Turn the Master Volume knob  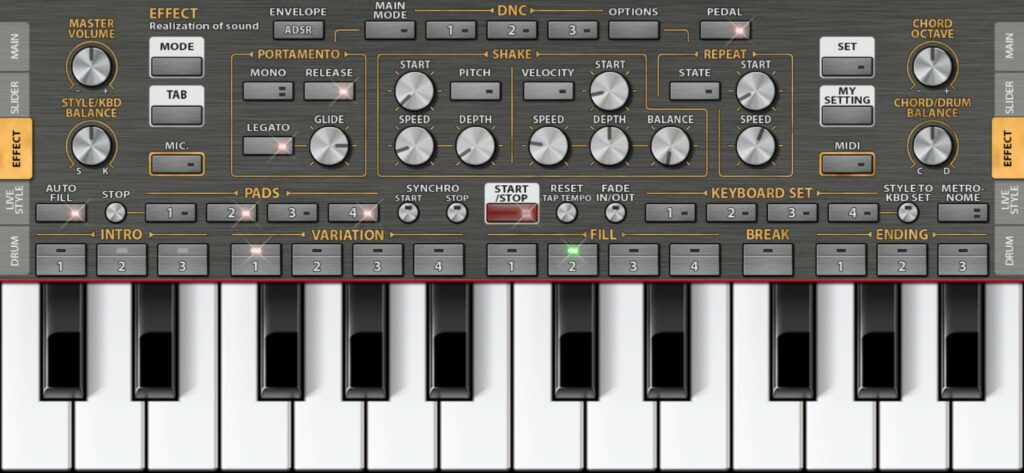(91, 67)
